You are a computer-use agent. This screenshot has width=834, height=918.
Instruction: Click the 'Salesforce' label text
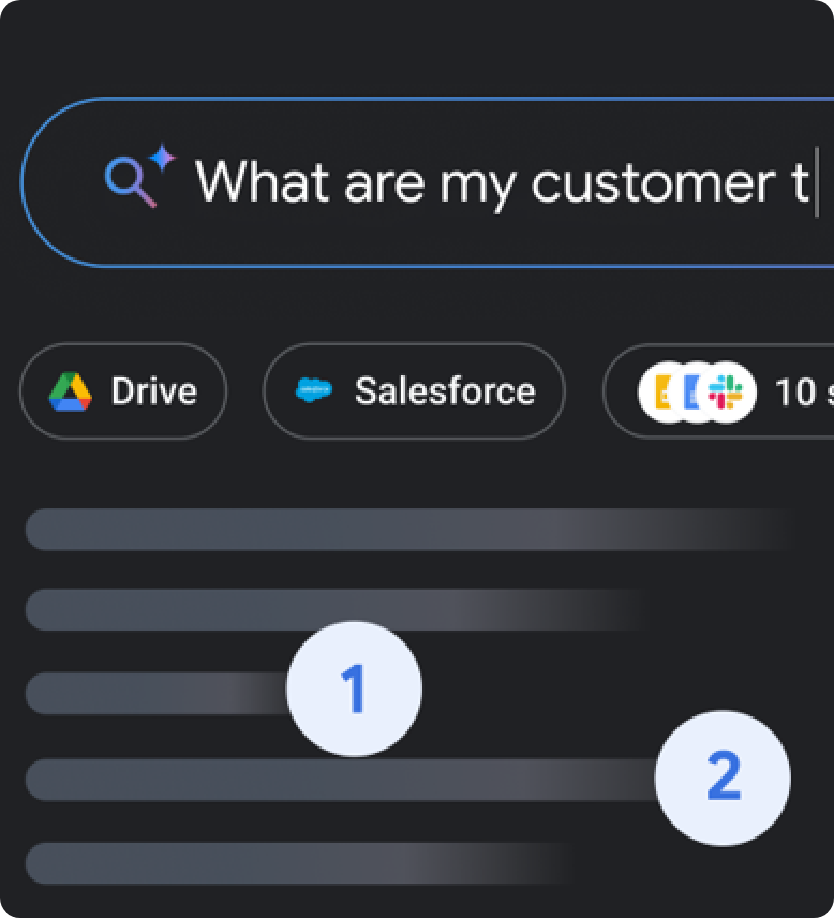(x=445, y=391)
